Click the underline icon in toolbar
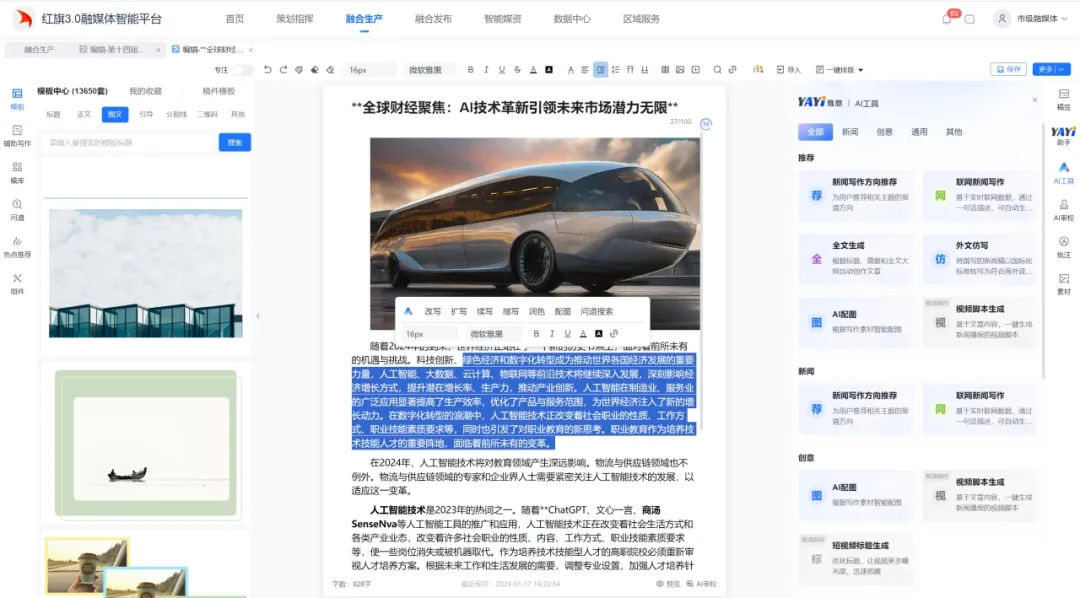Image resolution: width=1080 pixels, height=598 pixels. 502,69
